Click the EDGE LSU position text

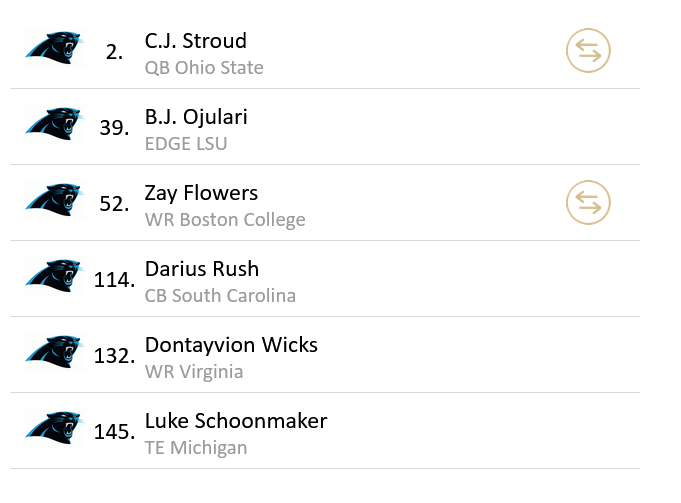click(186, 144)
